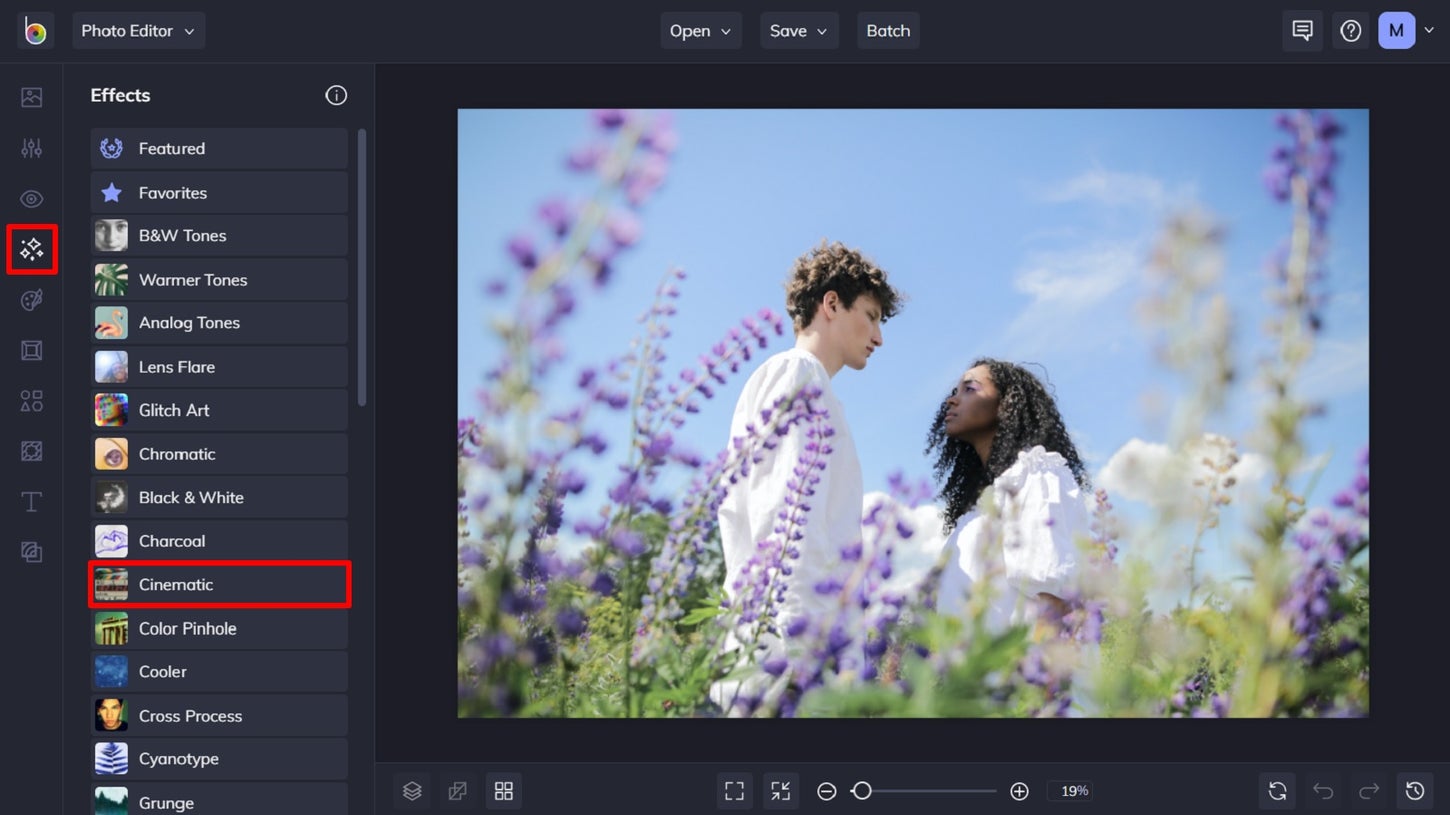Click the Effects panel info icon
The image size is (1450, 815).
336,95
